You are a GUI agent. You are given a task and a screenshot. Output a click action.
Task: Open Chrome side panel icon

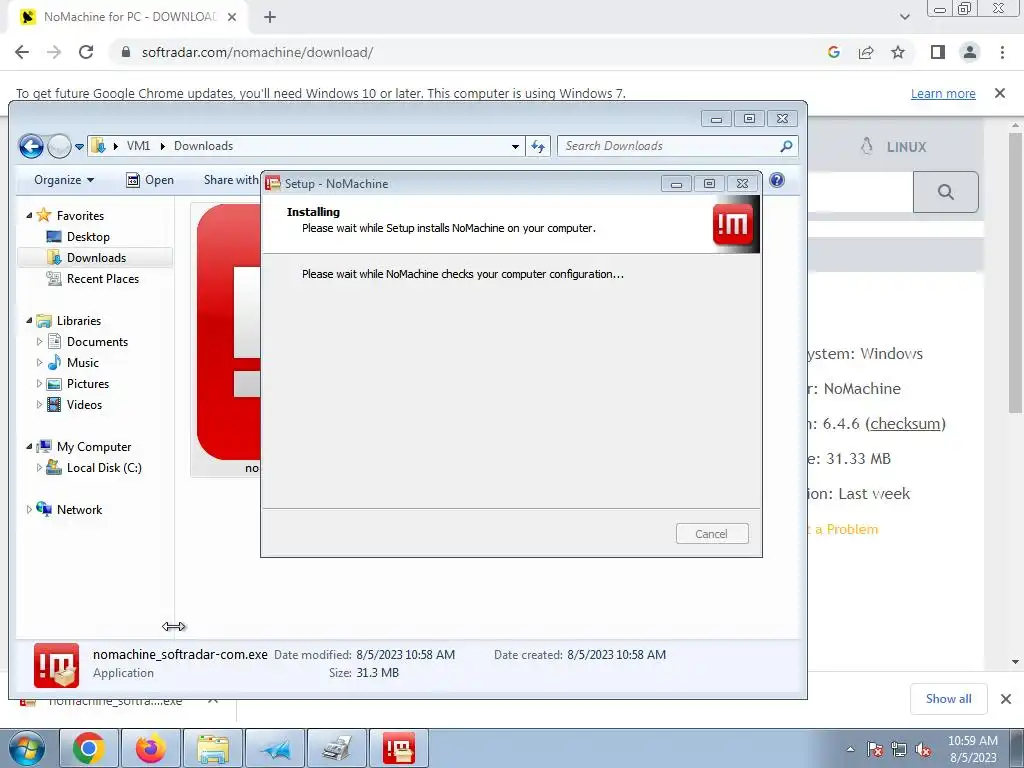[x=938, y=52]
